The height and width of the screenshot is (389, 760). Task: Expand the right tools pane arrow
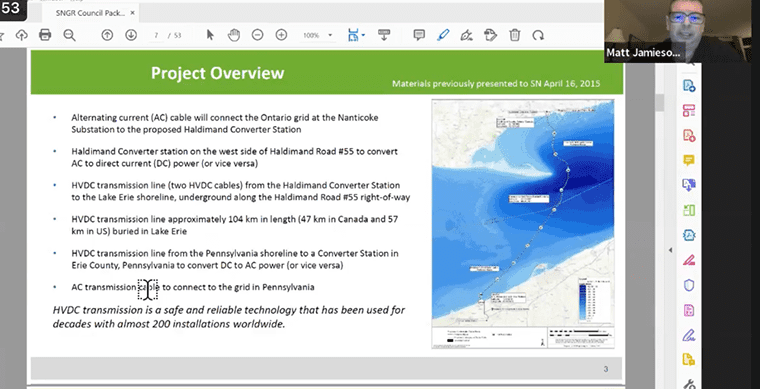point(670,250)
